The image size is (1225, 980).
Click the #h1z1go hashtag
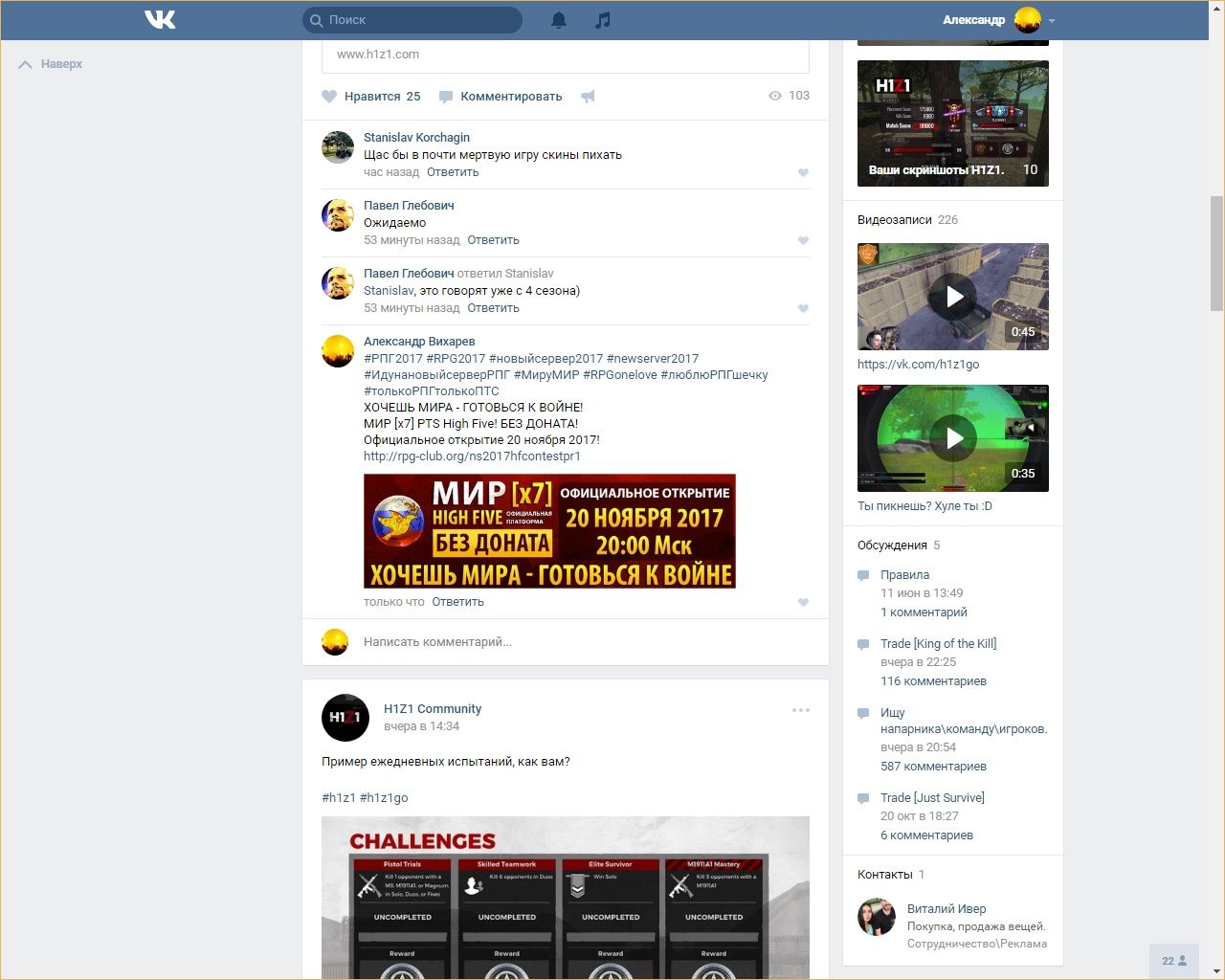pos(384,797)
